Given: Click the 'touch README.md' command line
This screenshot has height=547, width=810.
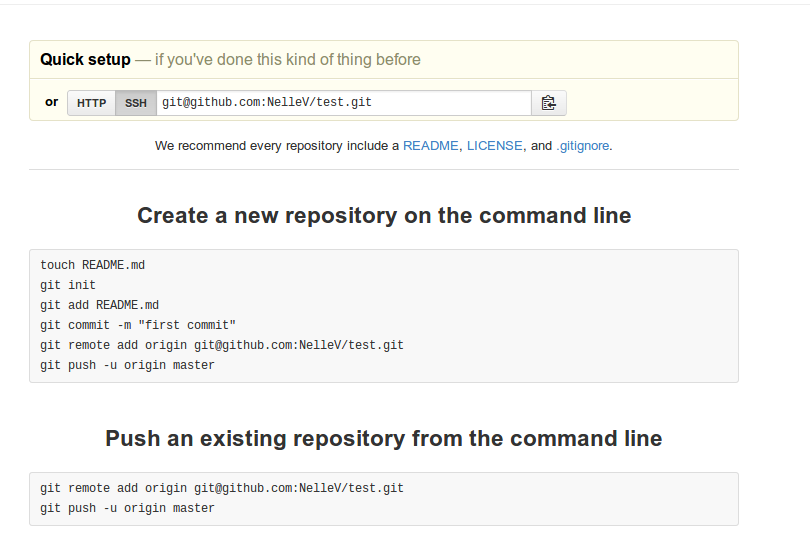Looking at the screenshot, I should point(92,265).
